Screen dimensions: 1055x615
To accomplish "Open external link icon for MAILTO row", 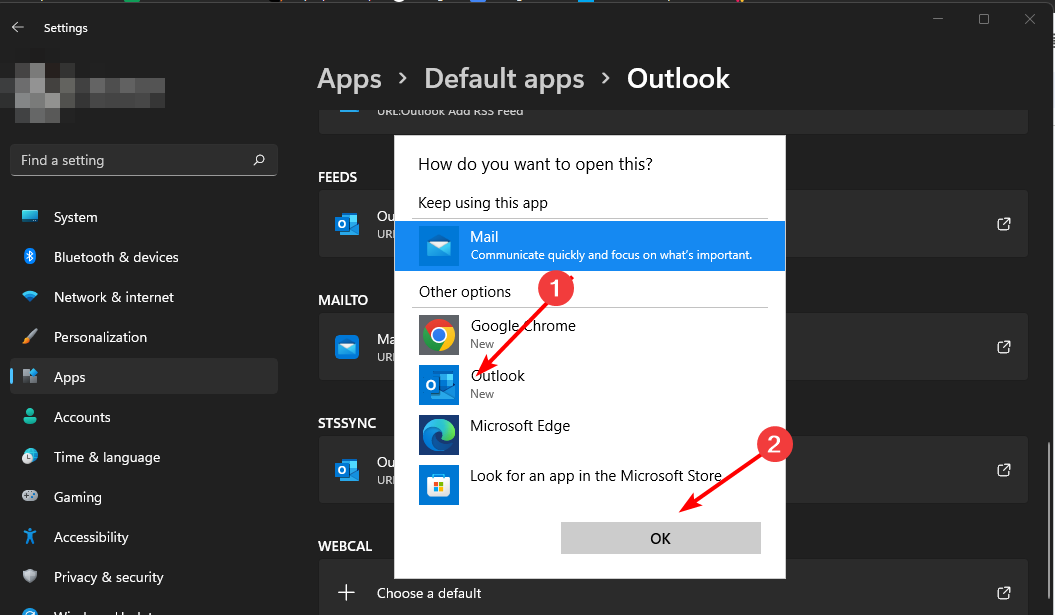I will [1003, 347].
